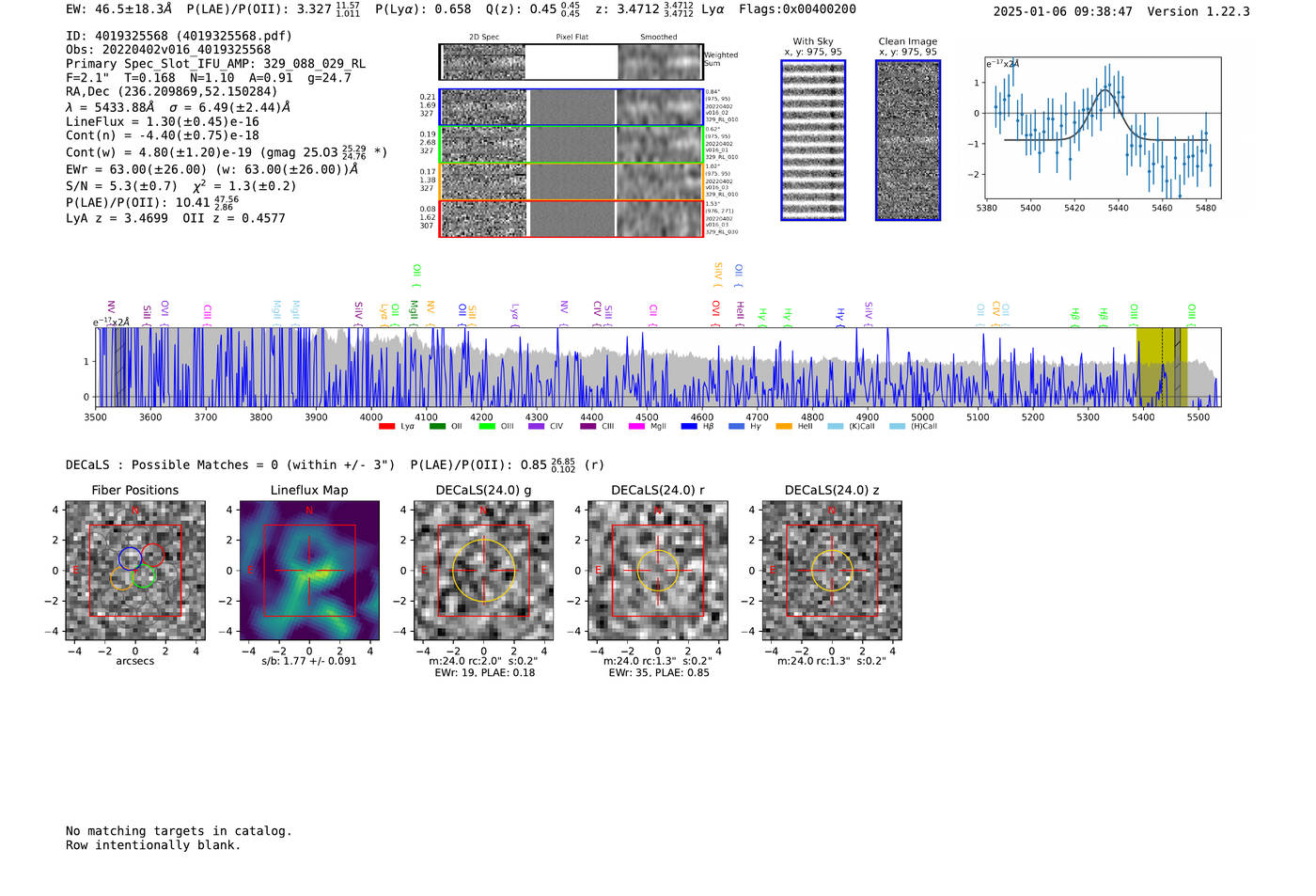Click the Flags:0x00400200 text
This screenshot has height=896, width=1316.
tap(797, 9)
